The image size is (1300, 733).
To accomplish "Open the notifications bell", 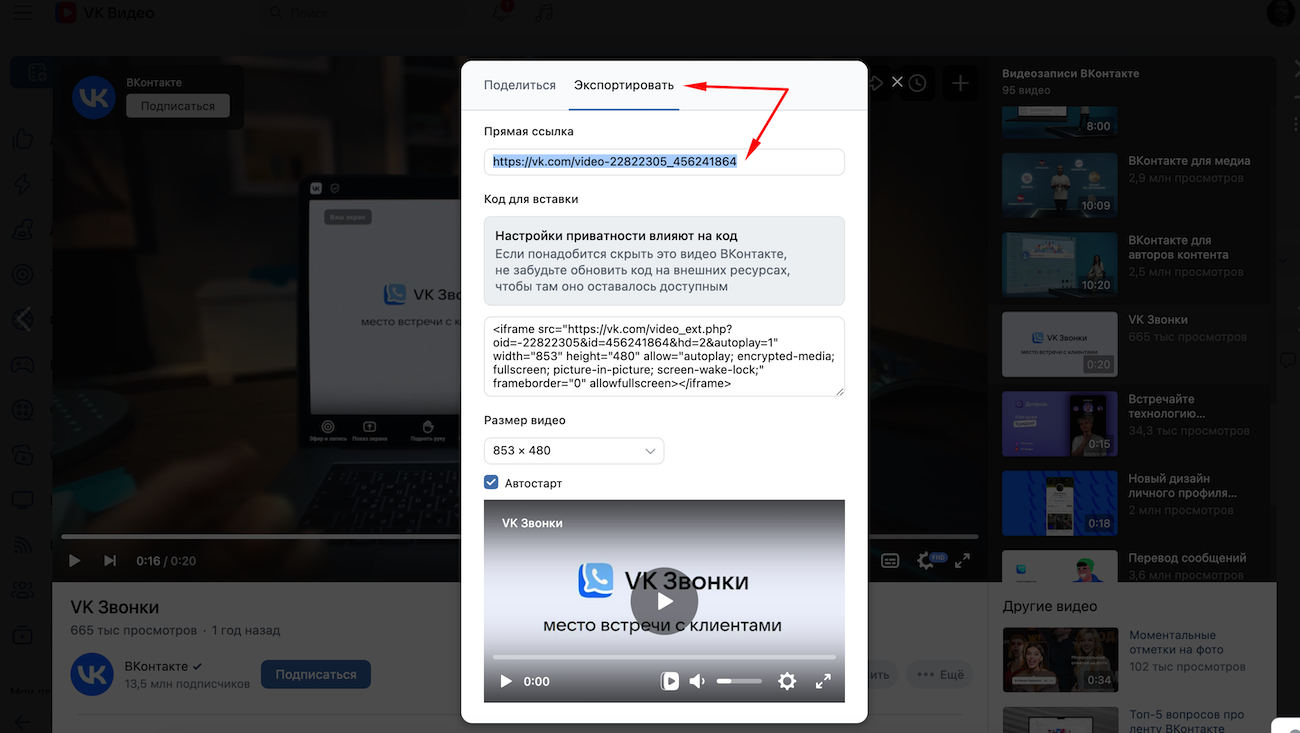I will click(x=501, y=13).
